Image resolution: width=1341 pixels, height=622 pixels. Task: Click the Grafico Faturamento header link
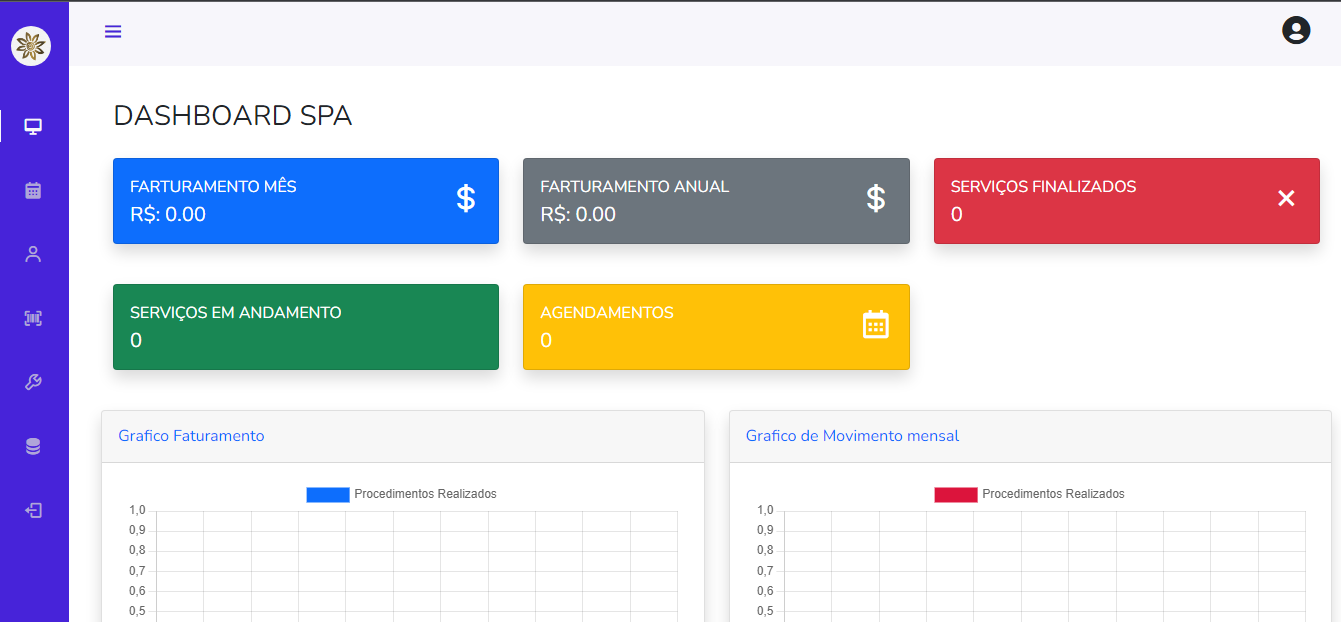pyautogui.click(x=191, y=436)
